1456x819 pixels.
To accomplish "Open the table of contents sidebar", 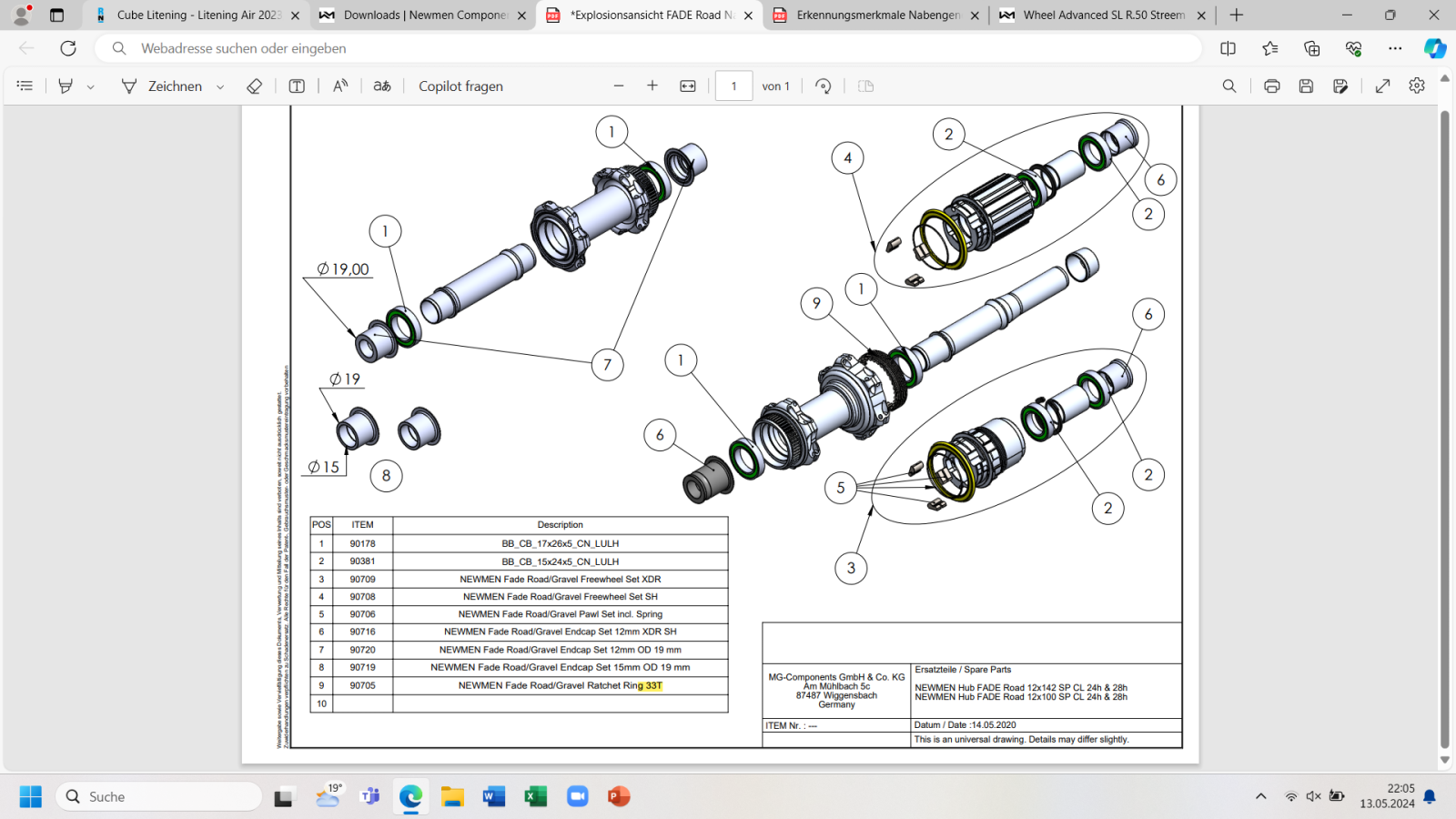I will click(x=25, y=86).
